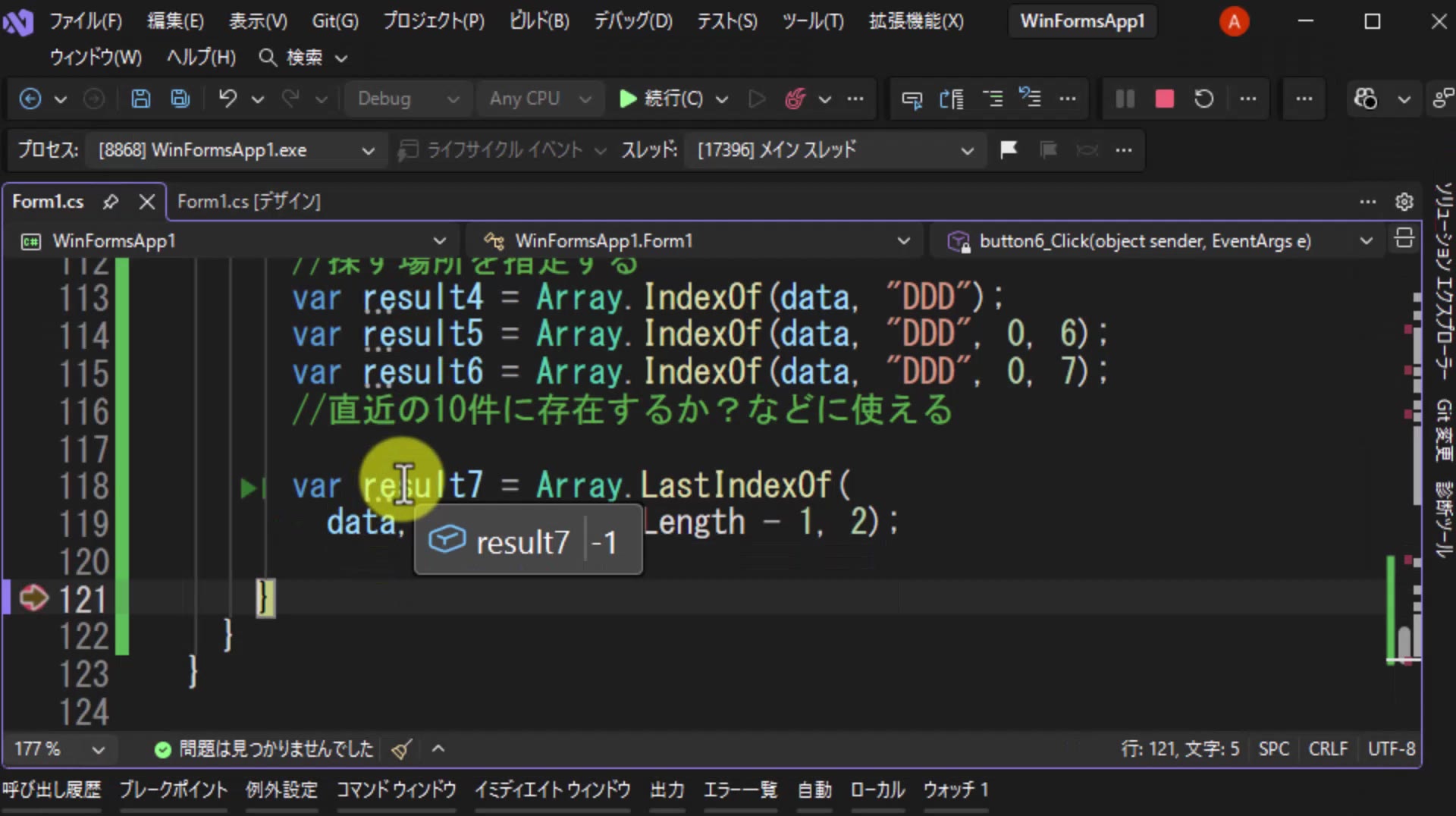Pause debugging with Break All icon
This screenshot has width=1456, height=816.
(1125, 99)
